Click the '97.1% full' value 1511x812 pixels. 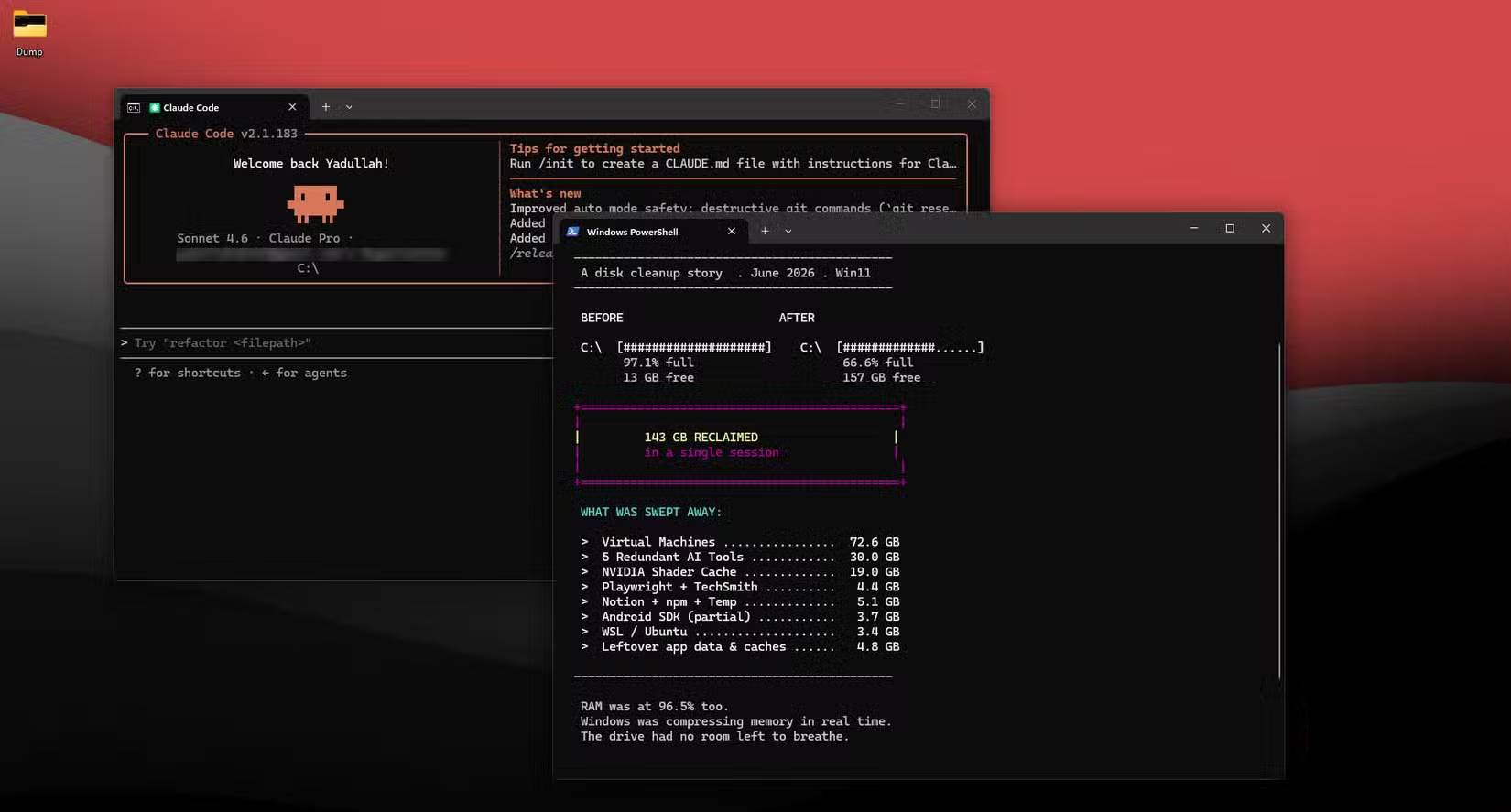click(x=658, y=363)
